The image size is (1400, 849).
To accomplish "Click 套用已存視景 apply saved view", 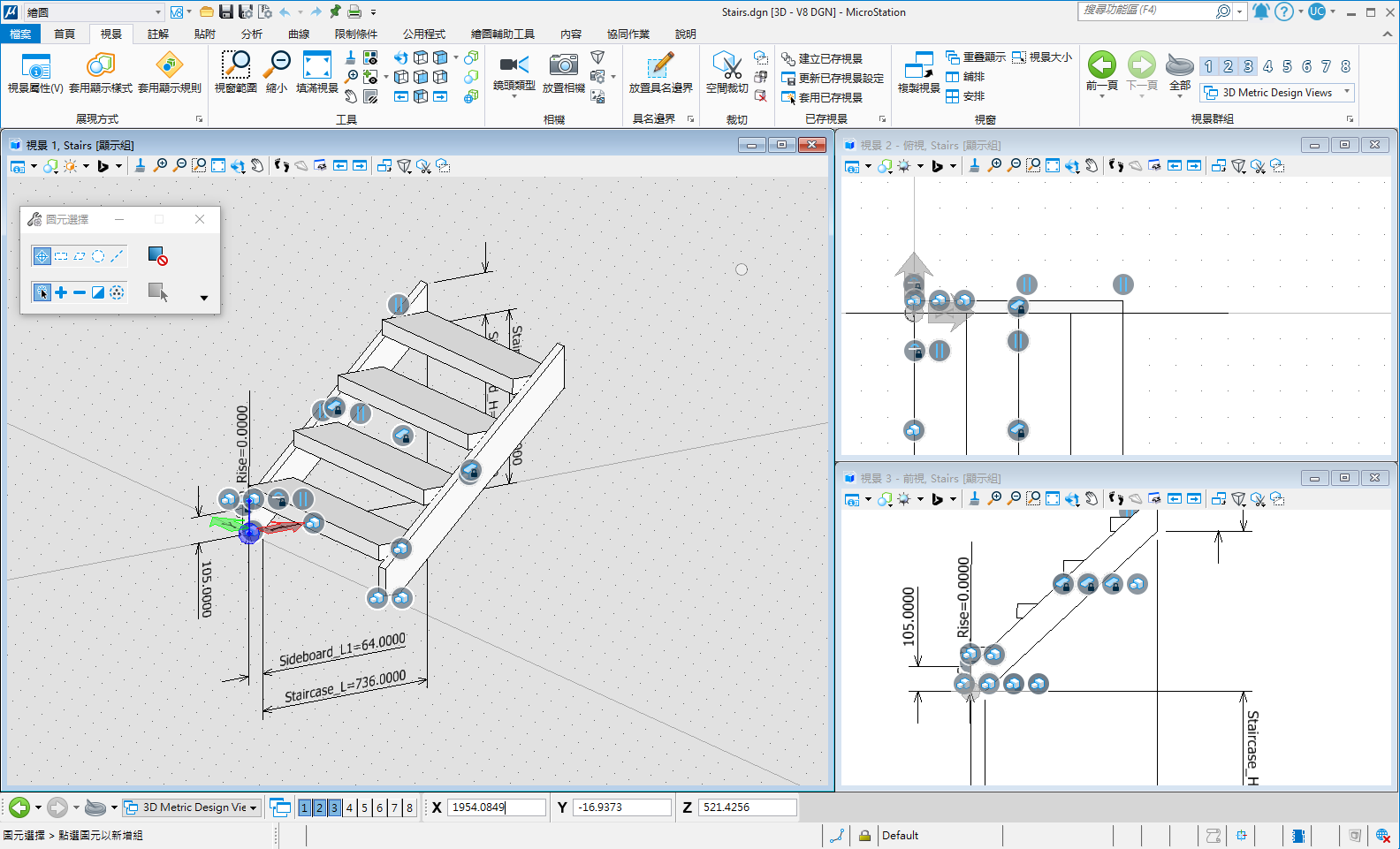I will click(822, 97).
